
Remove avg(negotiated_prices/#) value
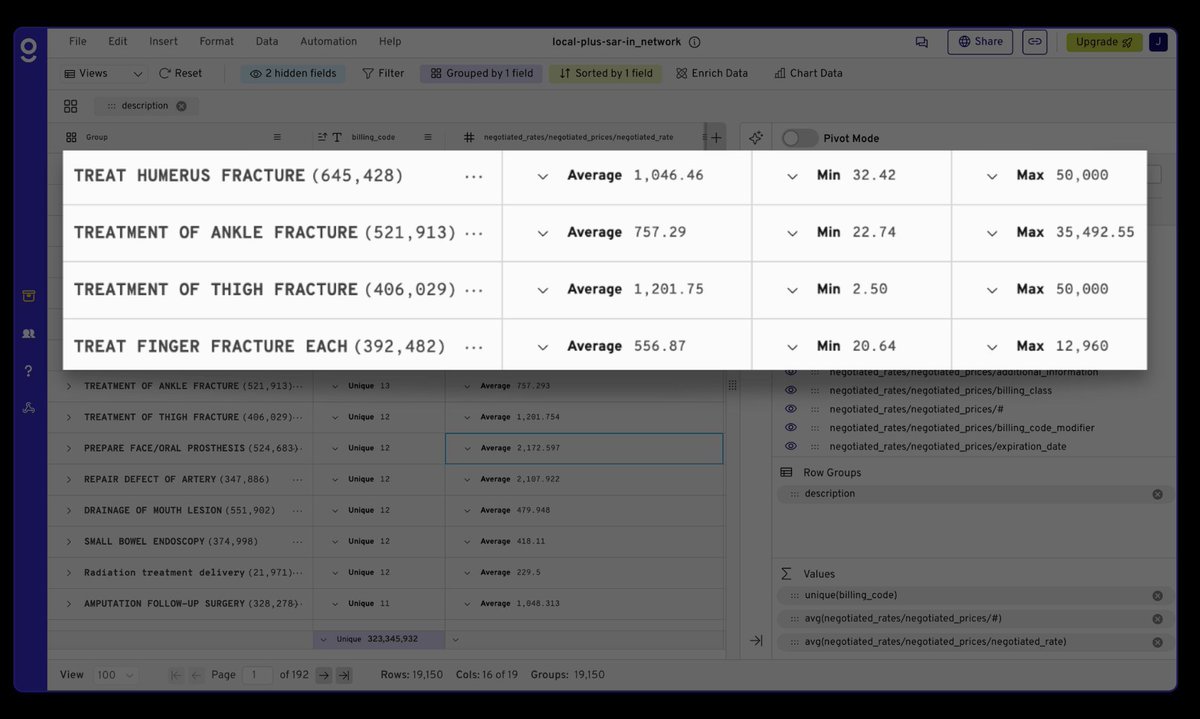click(1157, 619)
